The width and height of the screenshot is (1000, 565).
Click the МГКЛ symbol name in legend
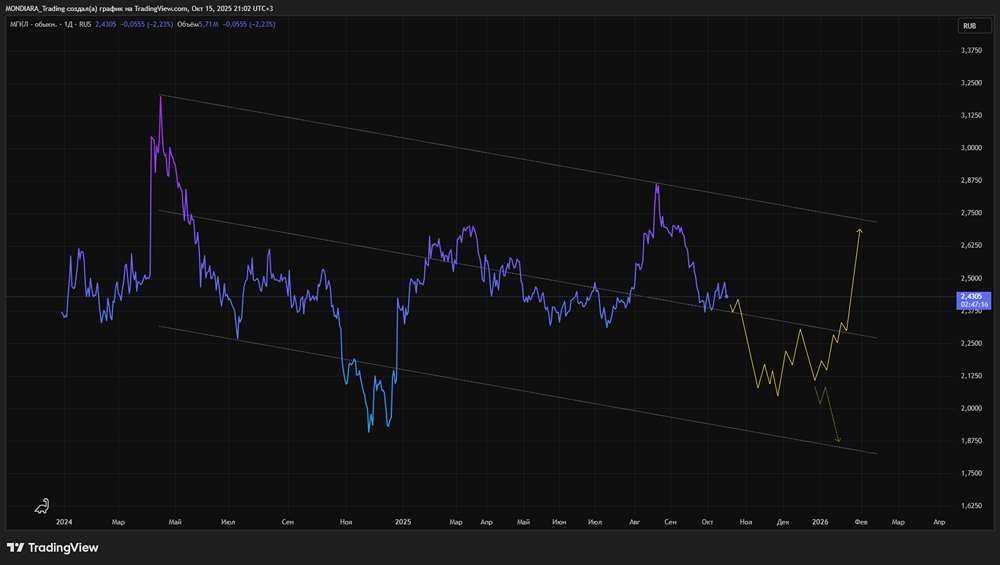click(20, 24)
